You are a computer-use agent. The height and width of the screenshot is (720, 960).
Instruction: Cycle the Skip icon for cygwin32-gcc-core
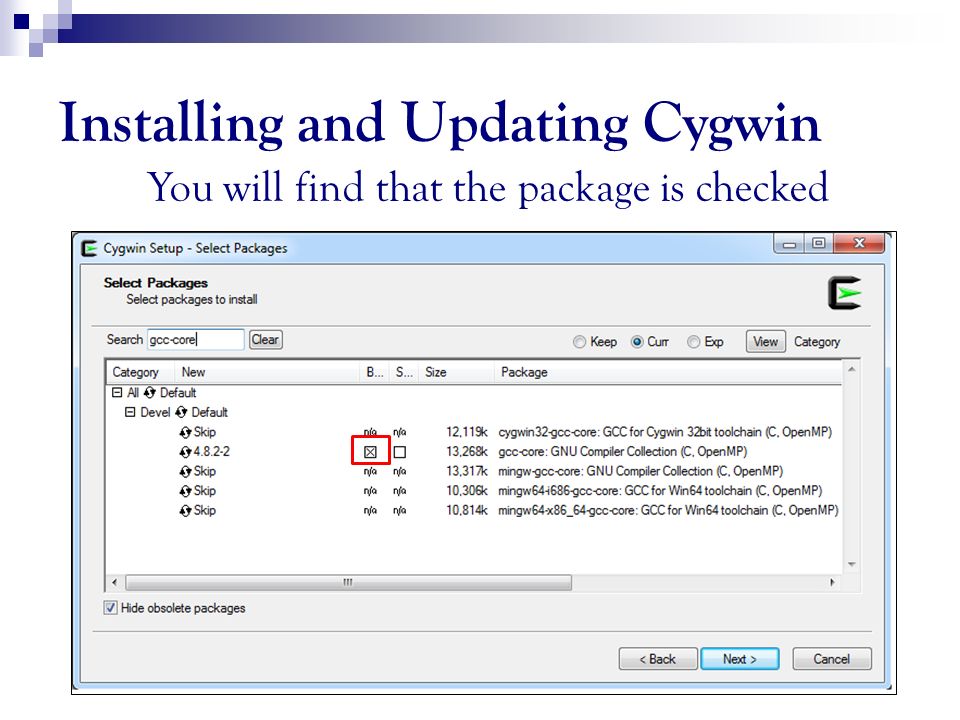[186, 432]
